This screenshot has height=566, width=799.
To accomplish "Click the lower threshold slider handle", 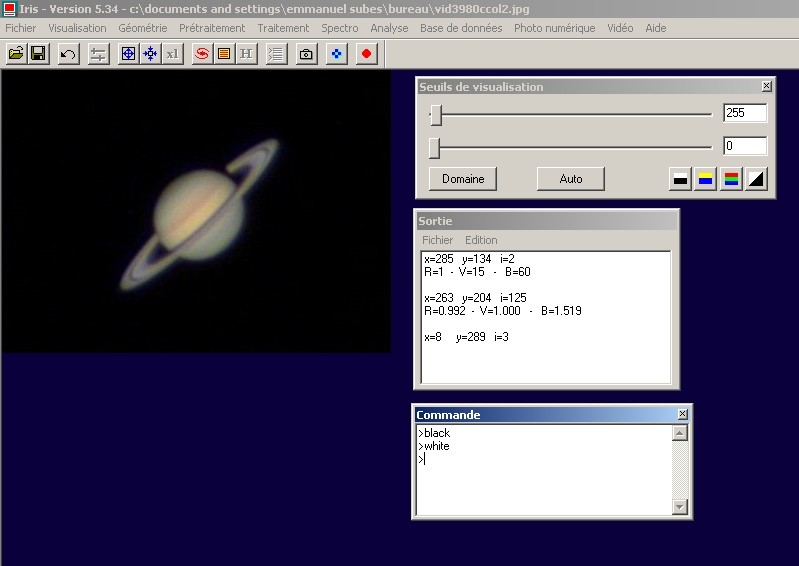I will pos(434,148).
